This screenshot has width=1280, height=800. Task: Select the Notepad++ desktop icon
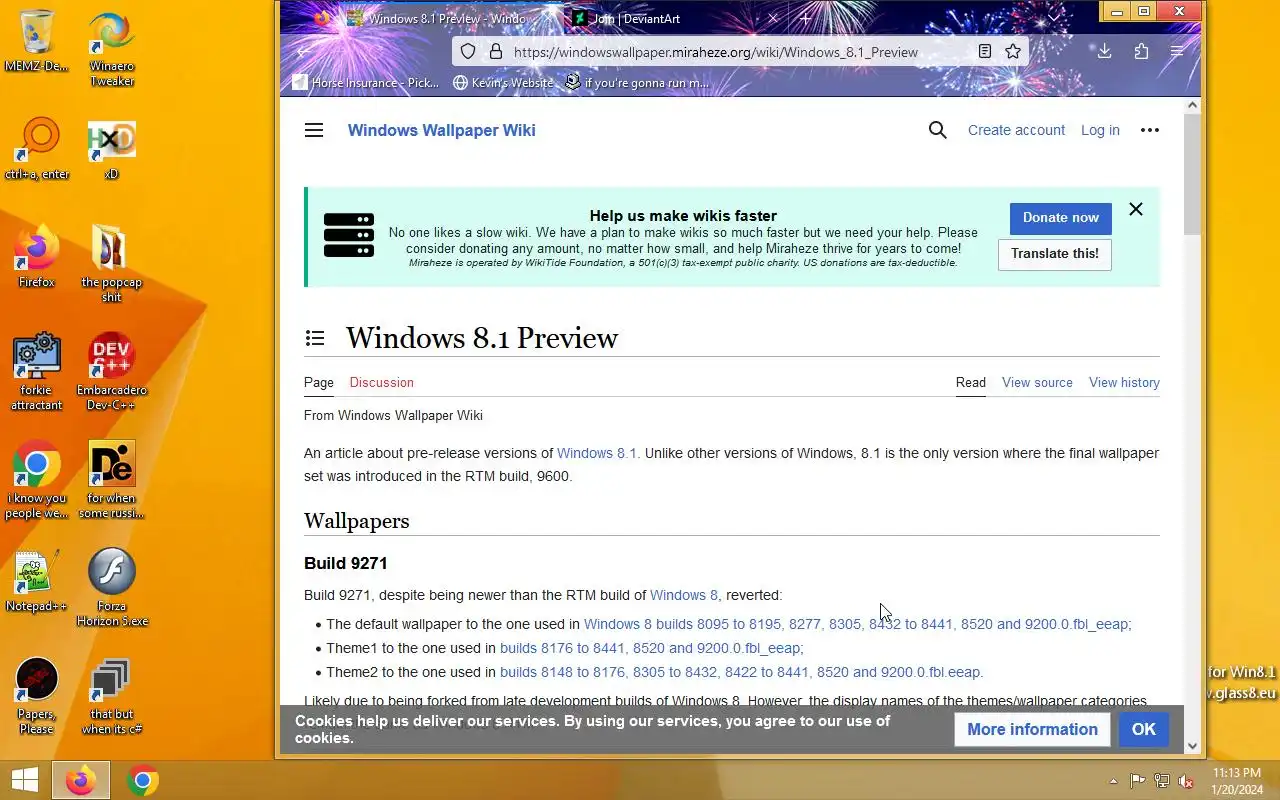[x=36, y=580]
